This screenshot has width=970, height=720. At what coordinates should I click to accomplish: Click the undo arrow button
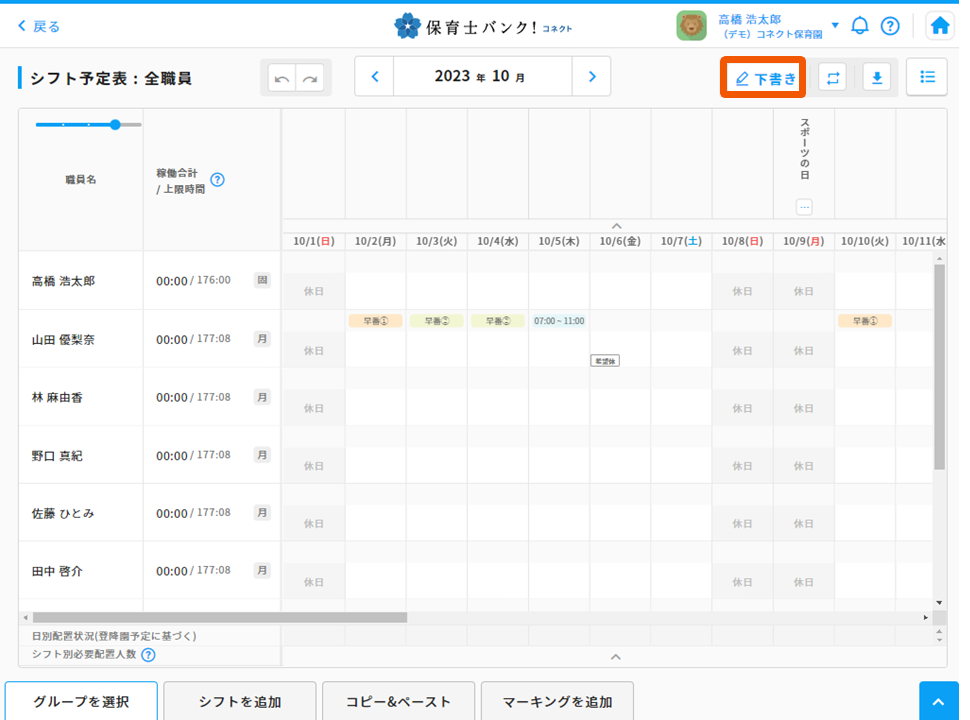282,78
